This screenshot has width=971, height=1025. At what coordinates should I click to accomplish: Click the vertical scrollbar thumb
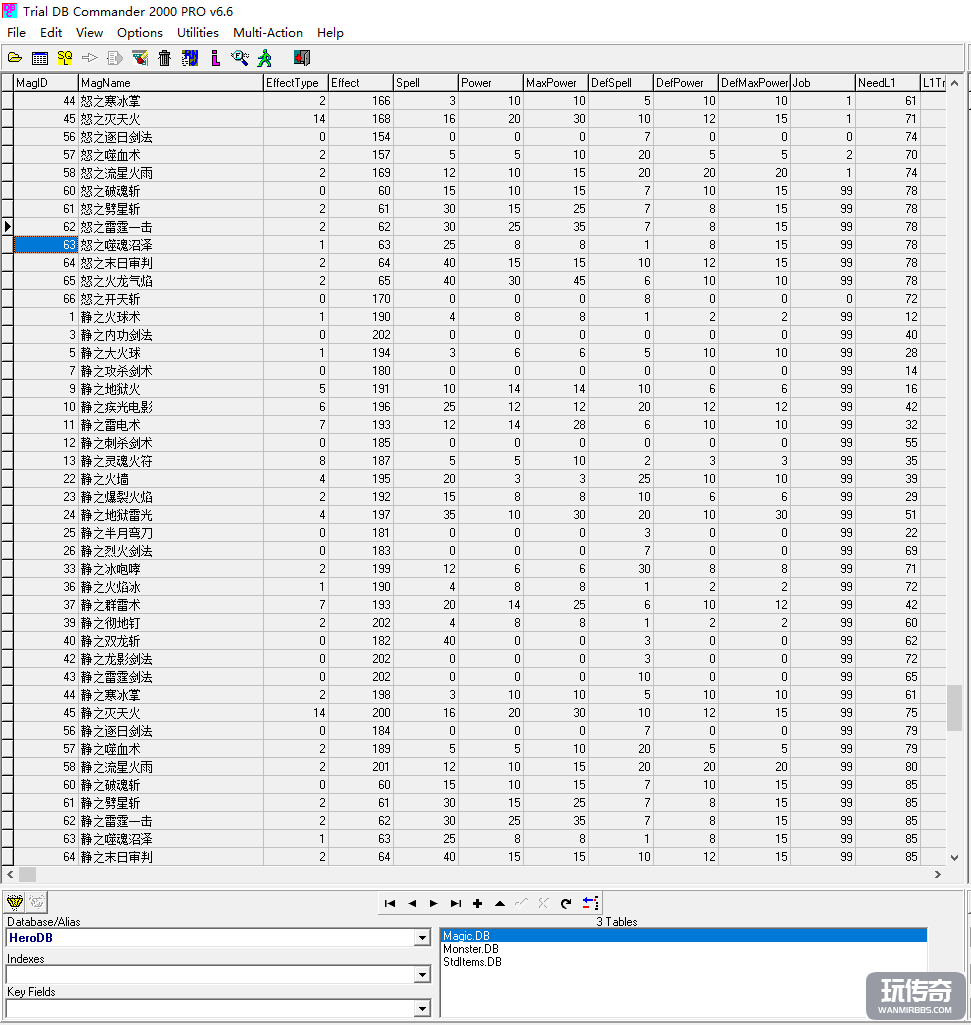point(955,707)
